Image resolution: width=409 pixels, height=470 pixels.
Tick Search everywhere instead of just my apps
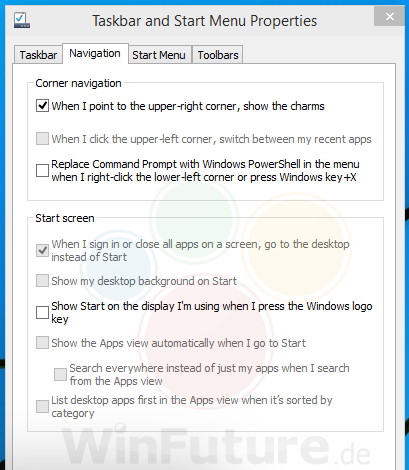click(x=60, y=374)
